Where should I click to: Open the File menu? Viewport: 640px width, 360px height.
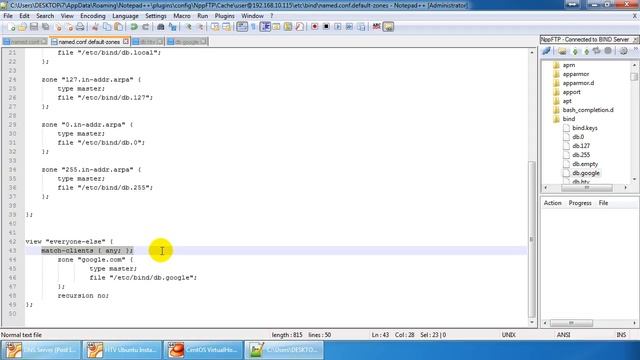pyautogui.click(x=8, y=16)
